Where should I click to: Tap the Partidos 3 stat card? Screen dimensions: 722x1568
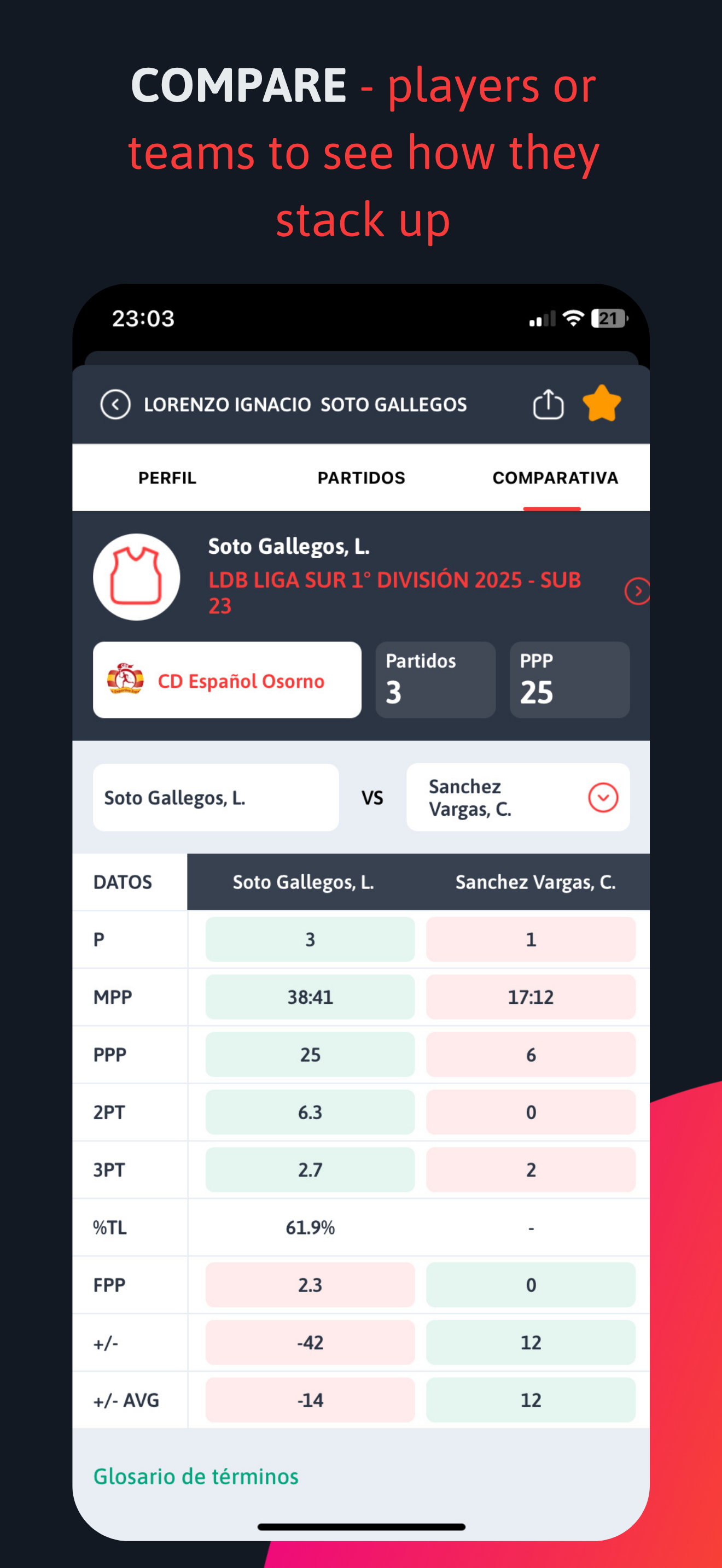[435, 680]
